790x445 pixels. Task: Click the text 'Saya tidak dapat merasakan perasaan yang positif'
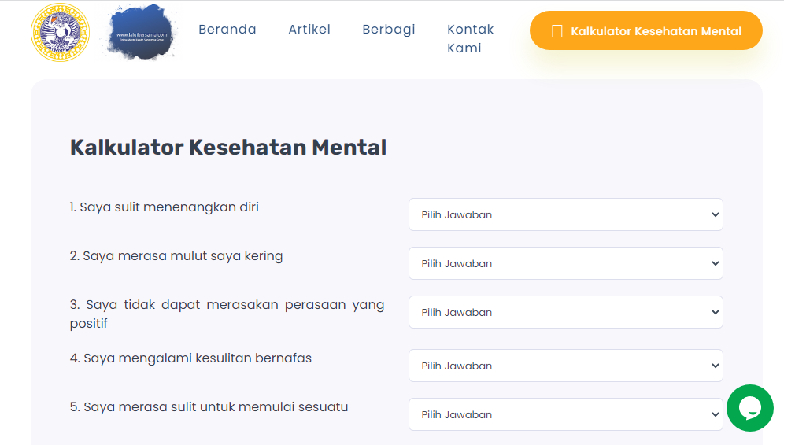(227, 314)
